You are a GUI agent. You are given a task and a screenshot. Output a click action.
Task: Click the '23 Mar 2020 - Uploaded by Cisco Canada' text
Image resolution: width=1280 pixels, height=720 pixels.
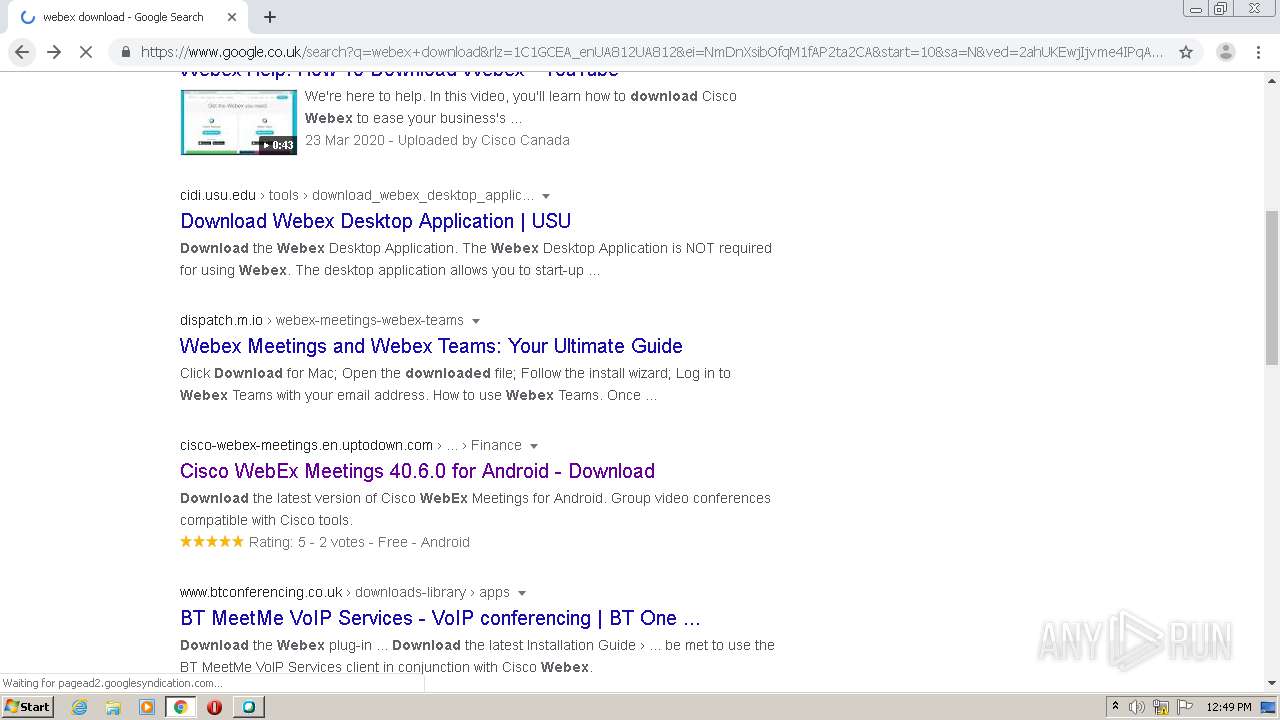point(437,140)
